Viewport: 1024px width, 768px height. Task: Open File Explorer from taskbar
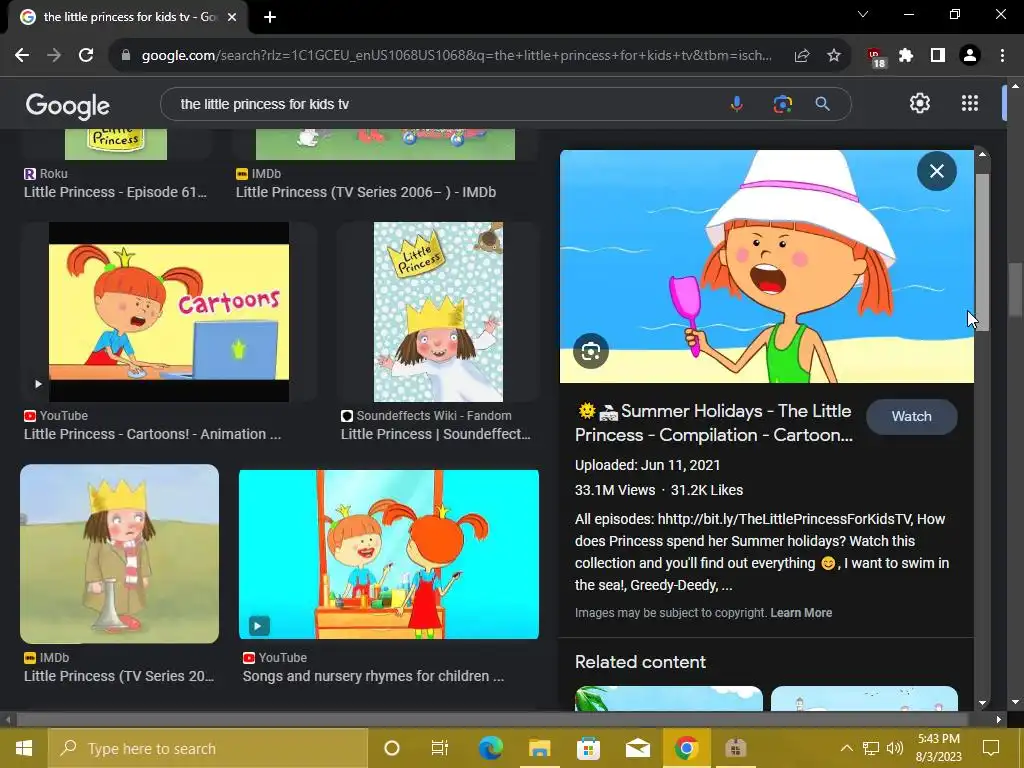pos(539,748)
